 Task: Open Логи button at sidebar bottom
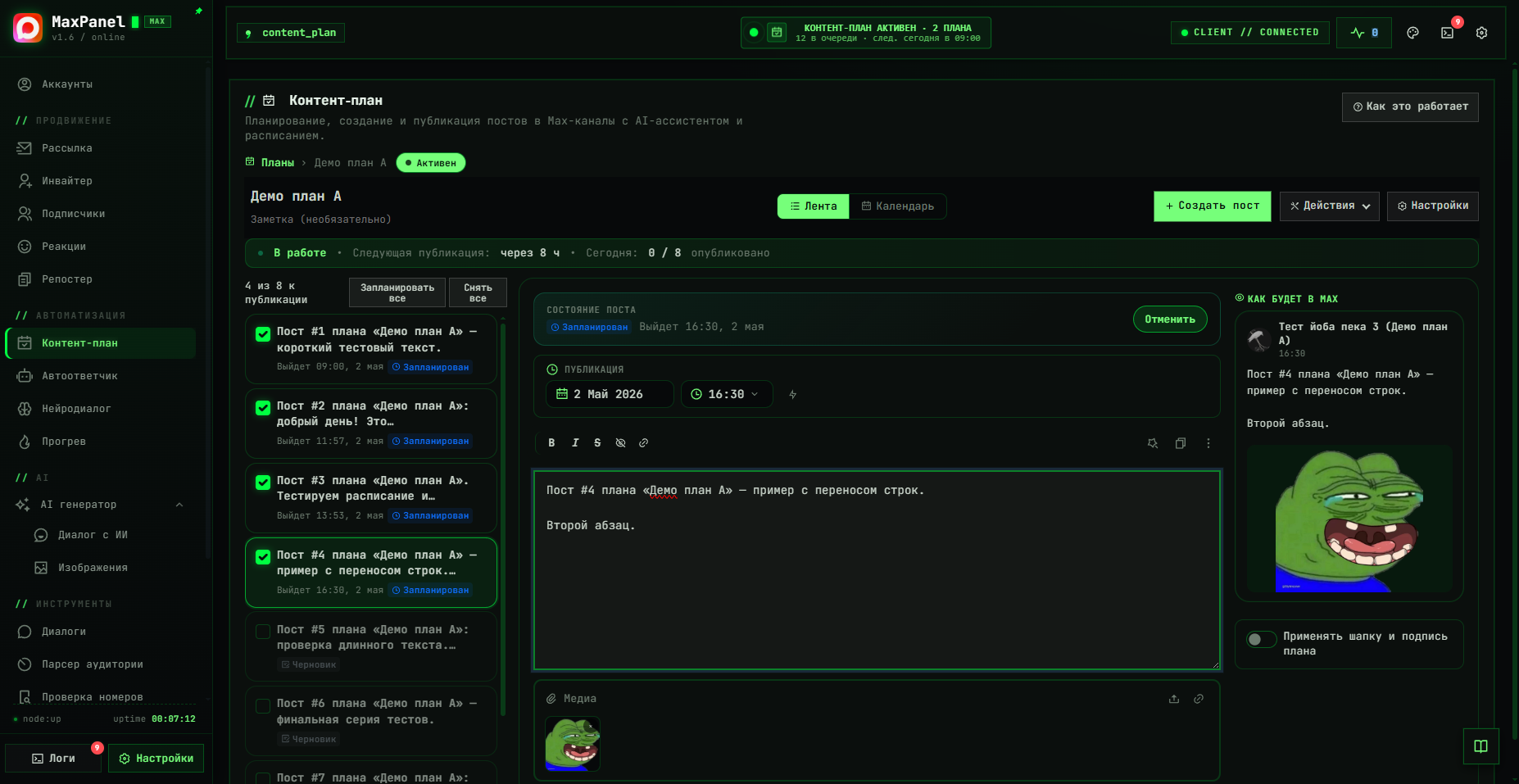[x=53, y=759]
